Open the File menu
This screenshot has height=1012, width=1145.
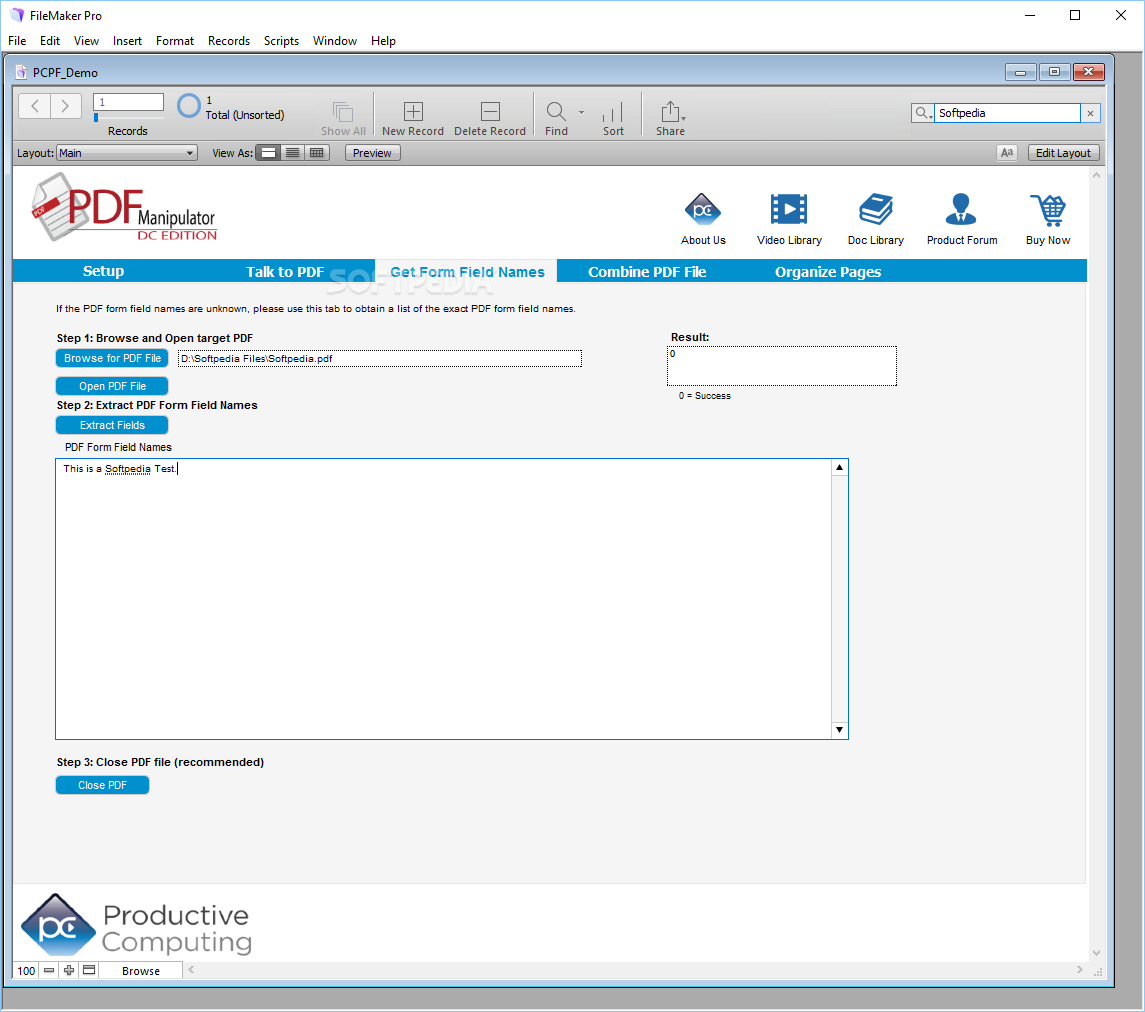[17, 41]
